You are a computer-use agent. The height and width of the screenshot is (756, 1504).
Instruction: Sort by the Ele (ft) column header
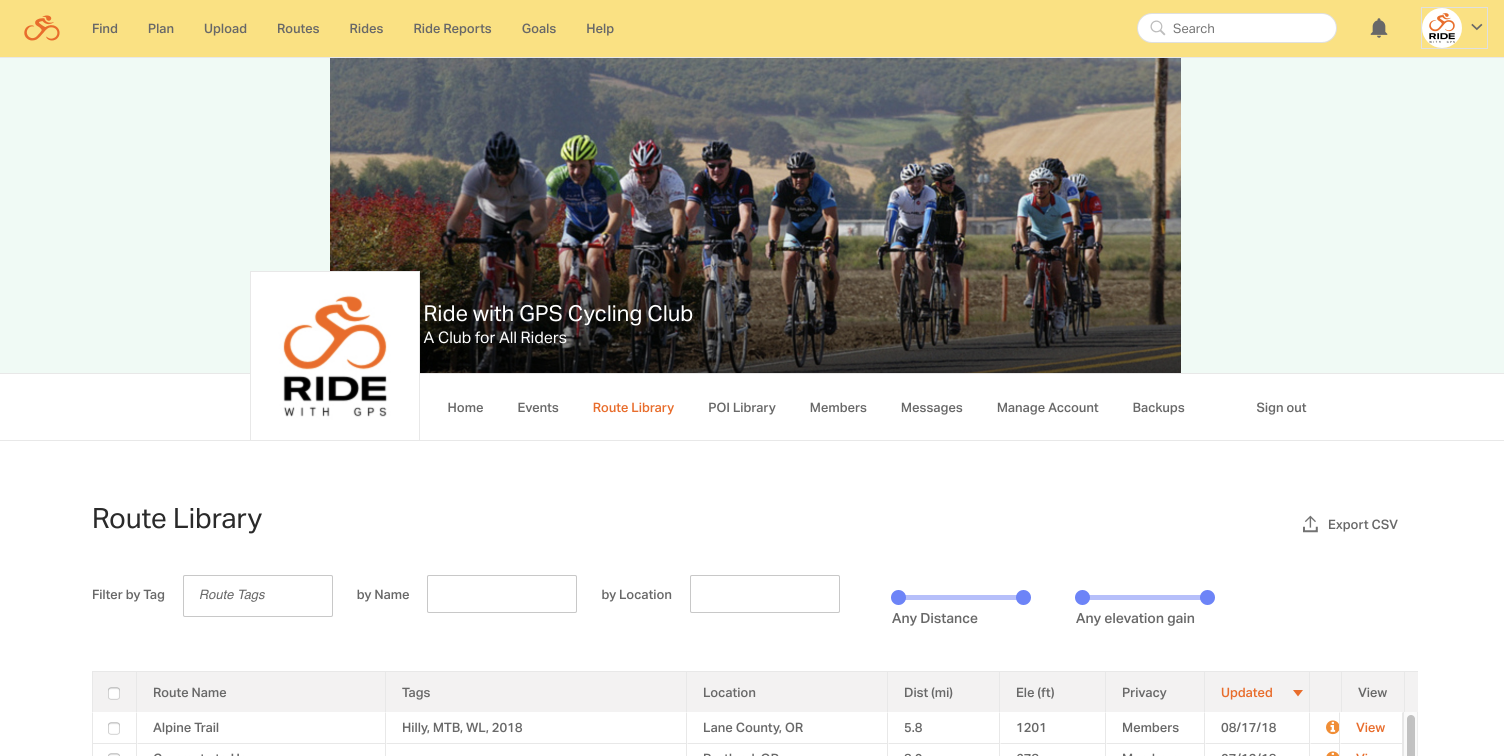pyautogui.click(x=1035, y=692)
